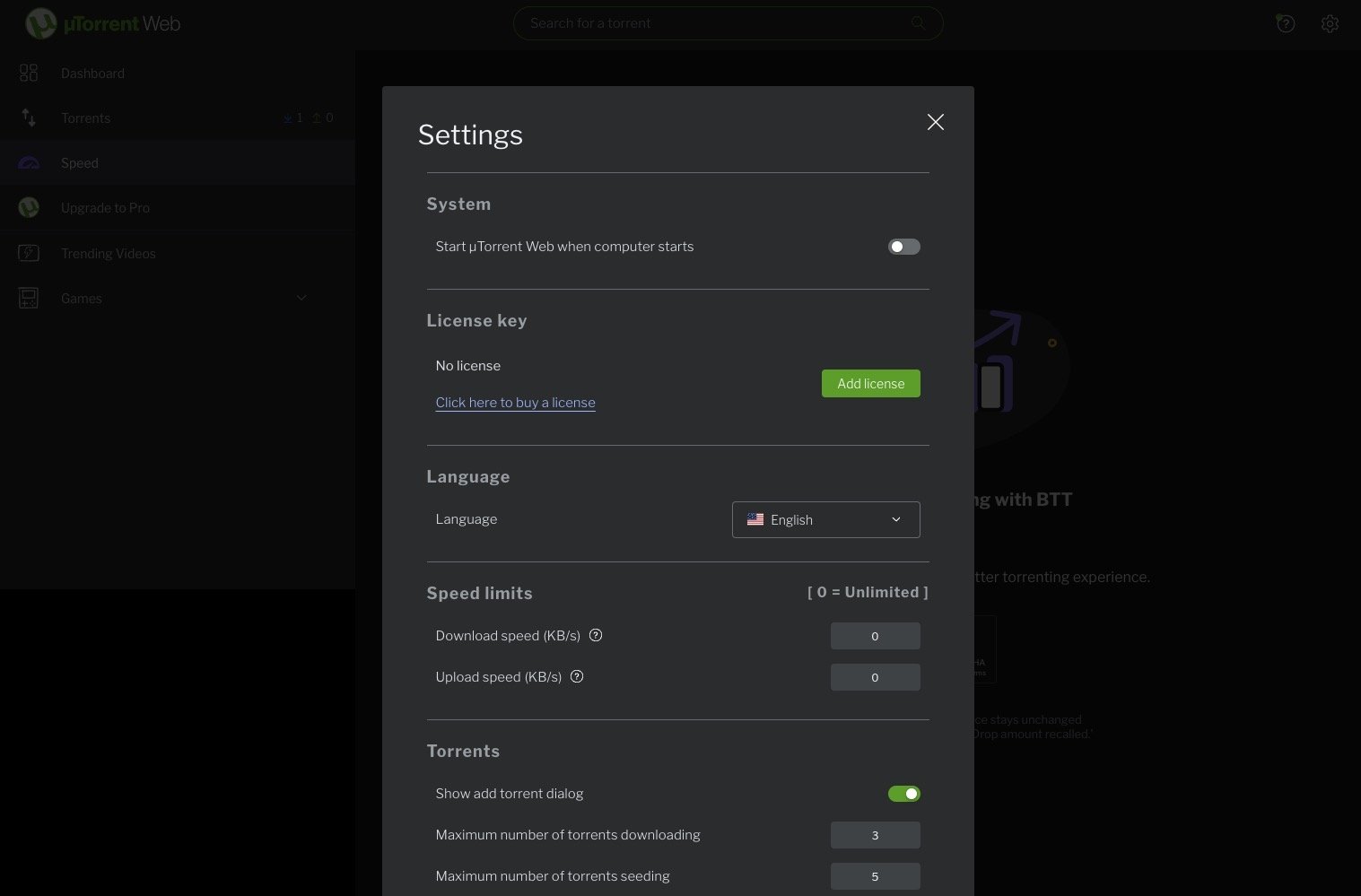Open Upgrade to Pro in sidebar
The image size is (1361, 896).
[x=178, y=207]
